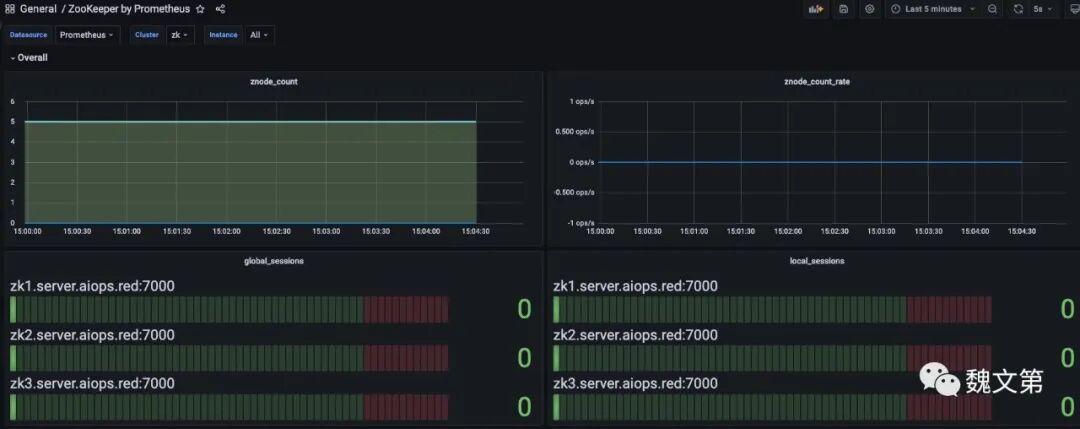Click zk1.server.aiops.red:7000 label in global_sessions
Screen dimensions: 1080x429
92,286
